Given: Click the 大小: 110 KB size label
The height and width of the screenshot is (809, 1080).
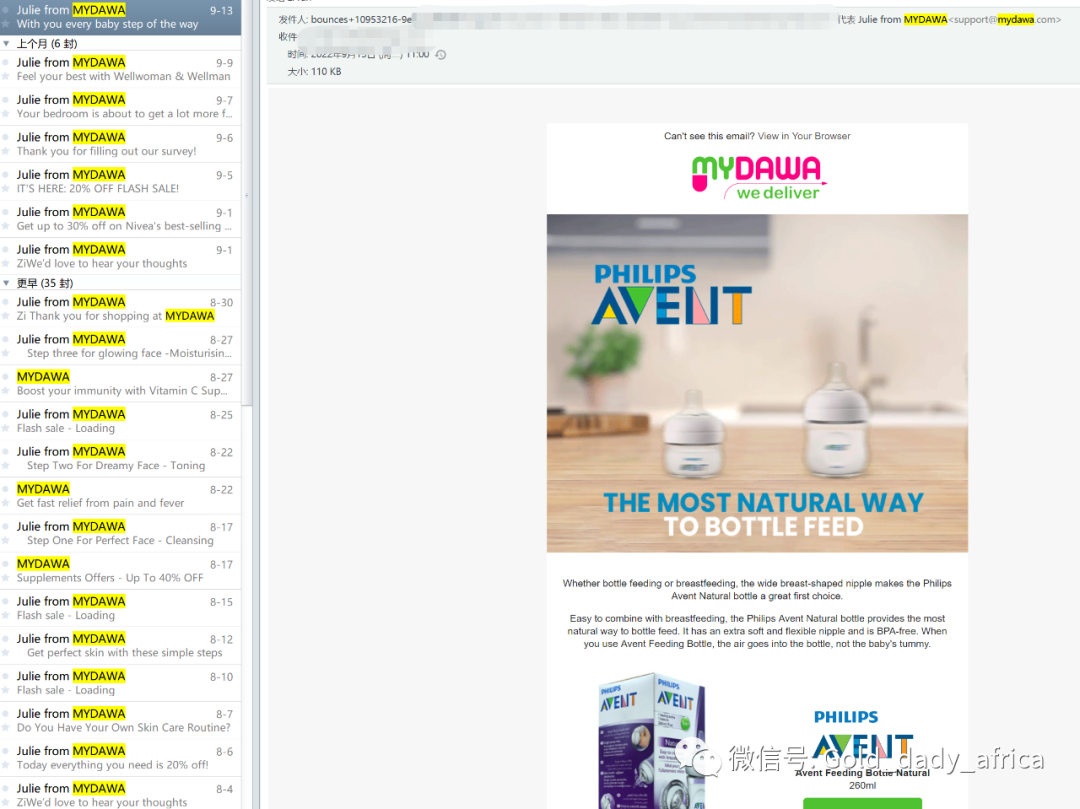Looking at the screenshot, I should pos(314,72).
